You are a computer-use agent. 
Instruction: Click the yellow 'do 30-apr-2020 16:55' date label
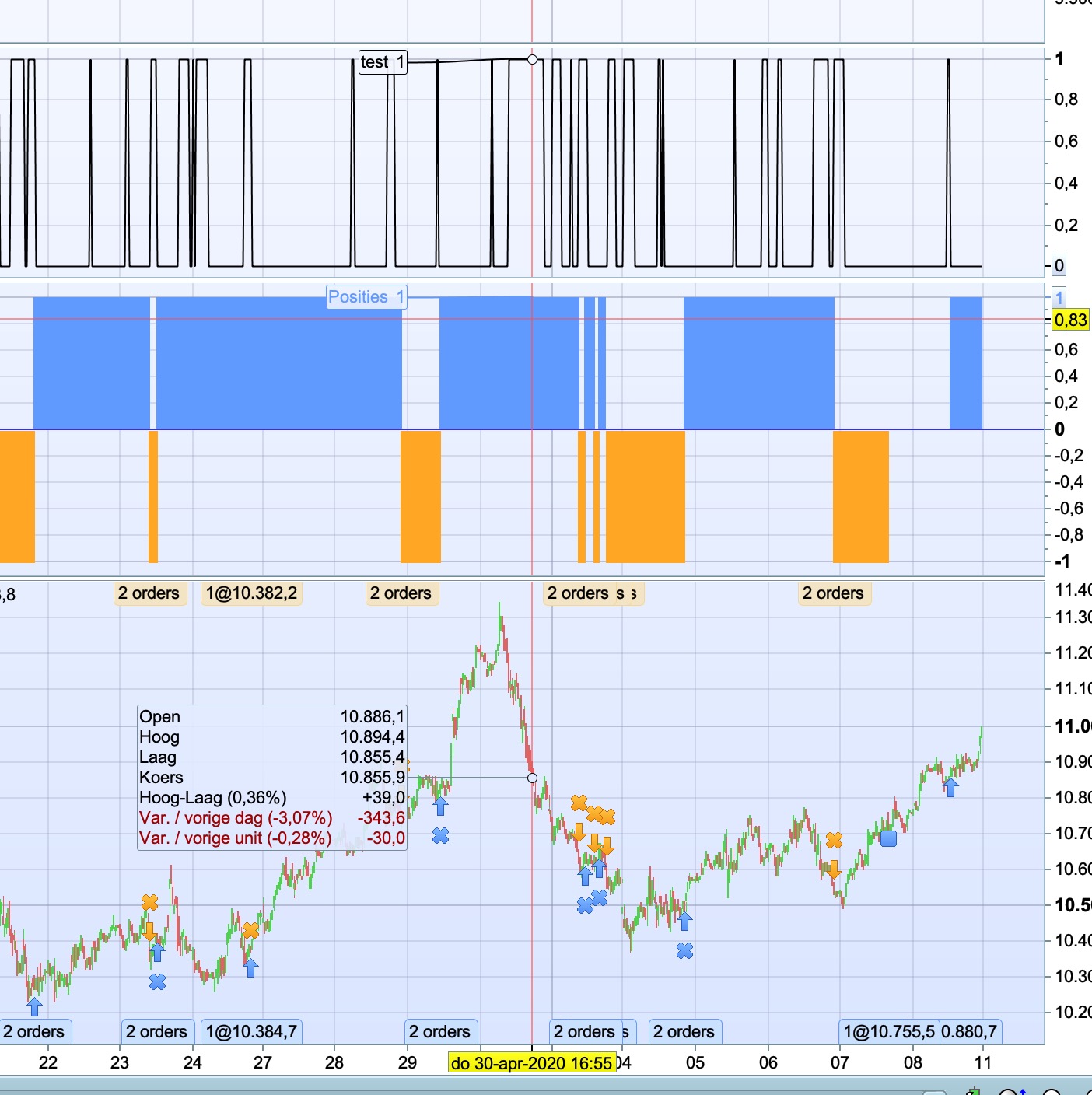(532, 1063)
